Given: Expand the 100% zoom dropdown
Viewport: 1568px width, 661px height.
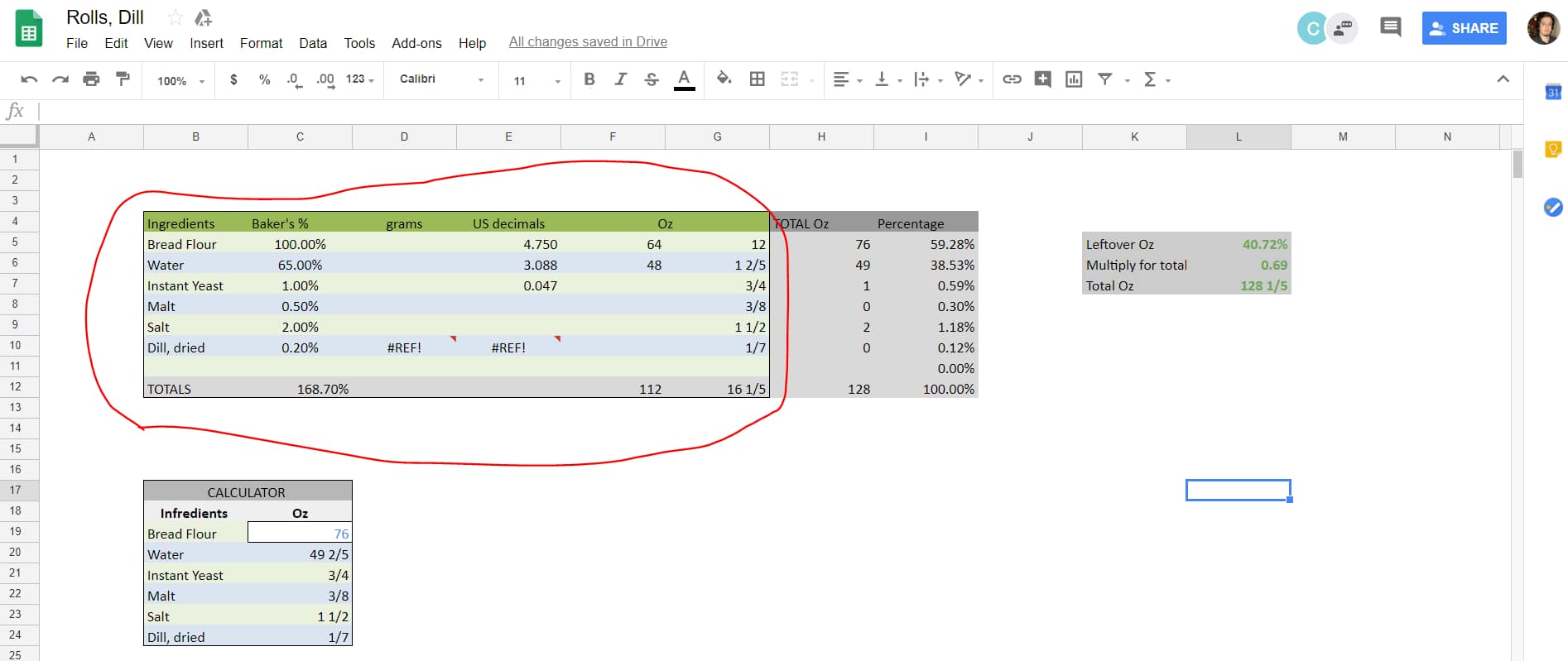Looking at the screenshot, I should [x=180, y=80].
